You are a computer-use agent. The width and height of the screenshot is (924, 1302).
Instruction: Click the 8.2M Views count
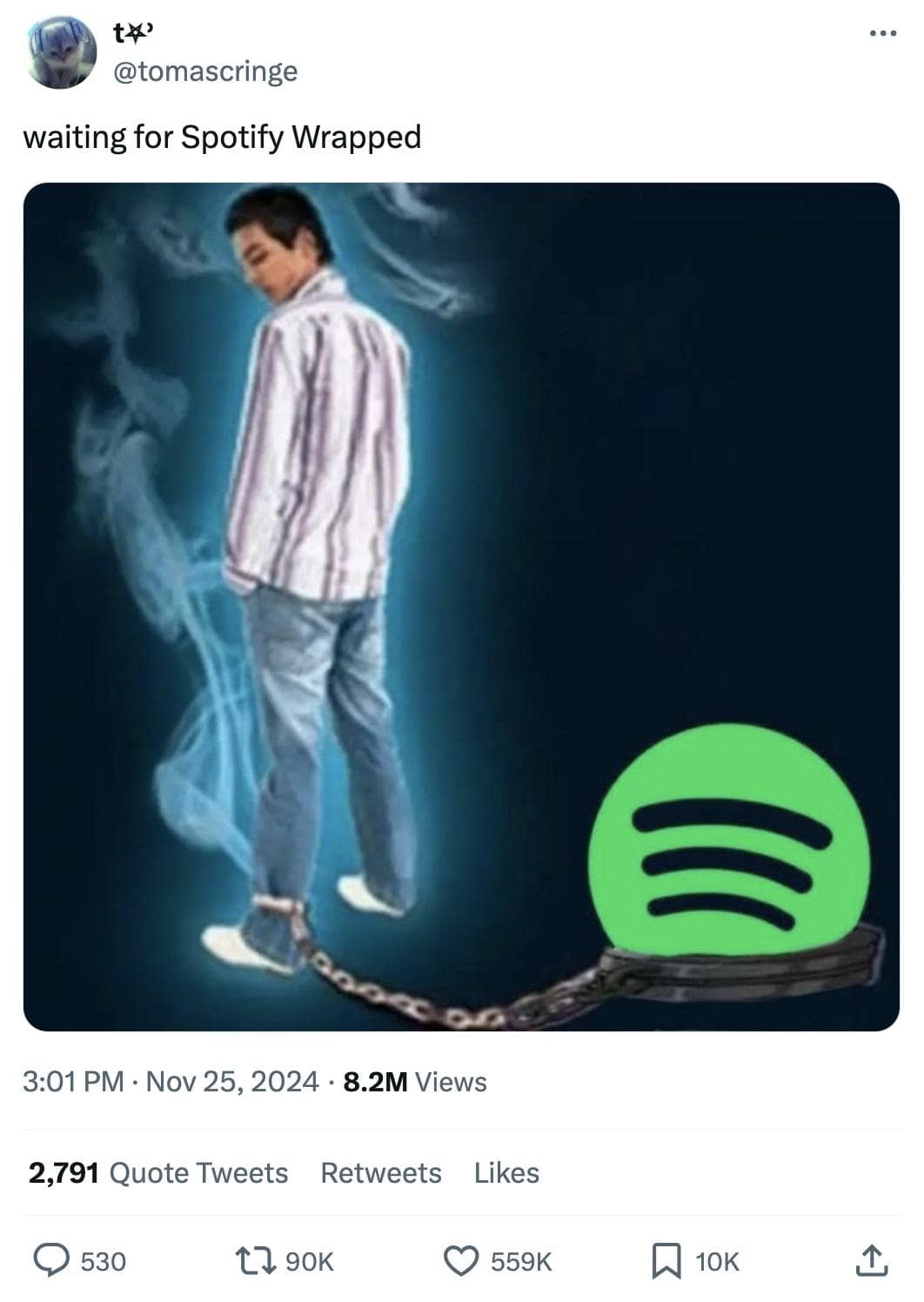[x=415, y=1081]
